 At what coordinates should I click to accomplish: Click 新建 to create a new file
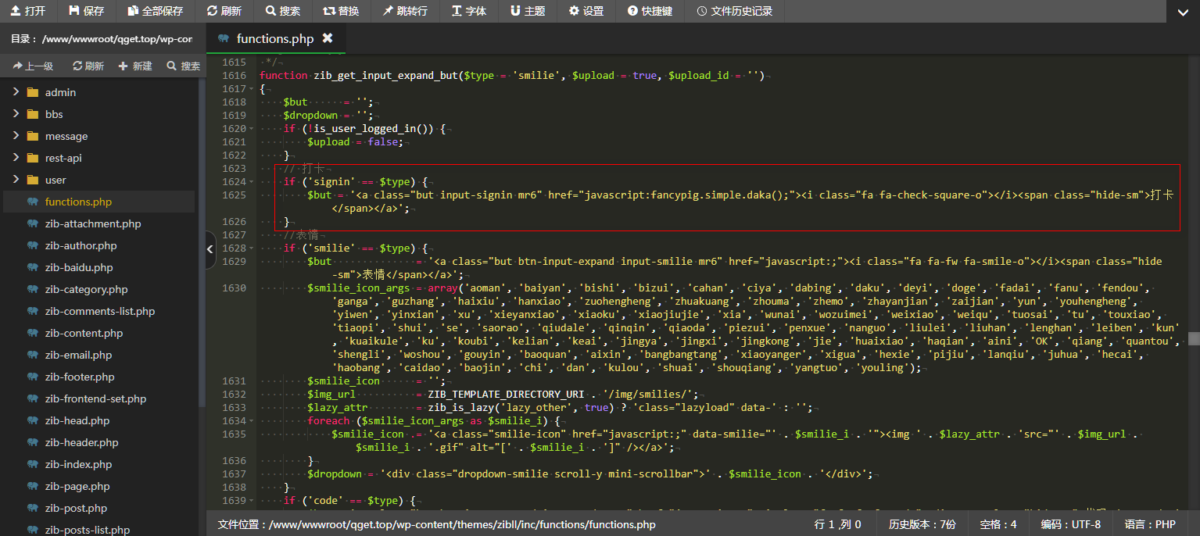click(x=135, y=66)
